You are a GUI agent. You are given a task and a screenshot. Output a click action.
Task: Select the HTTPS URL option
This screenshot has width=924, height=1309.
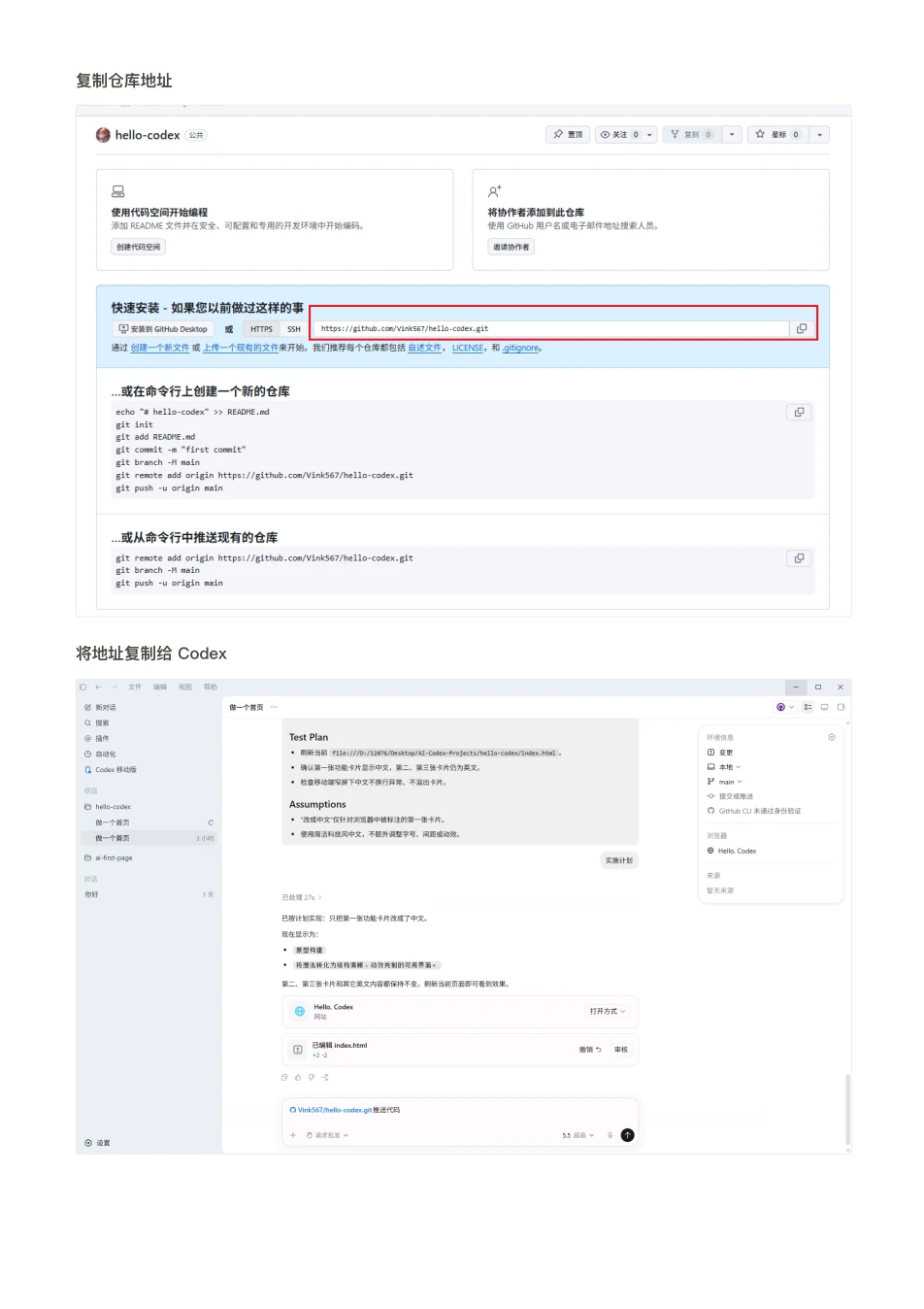tap(261, 328)
